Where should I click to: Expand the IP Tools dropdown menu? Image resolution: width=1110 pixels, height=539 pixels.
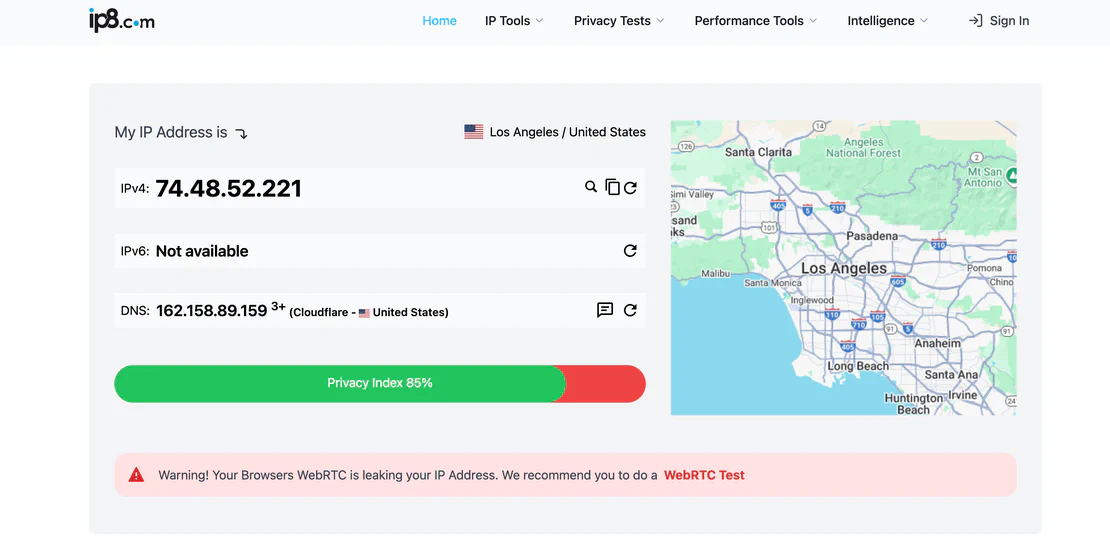[514, 21]
